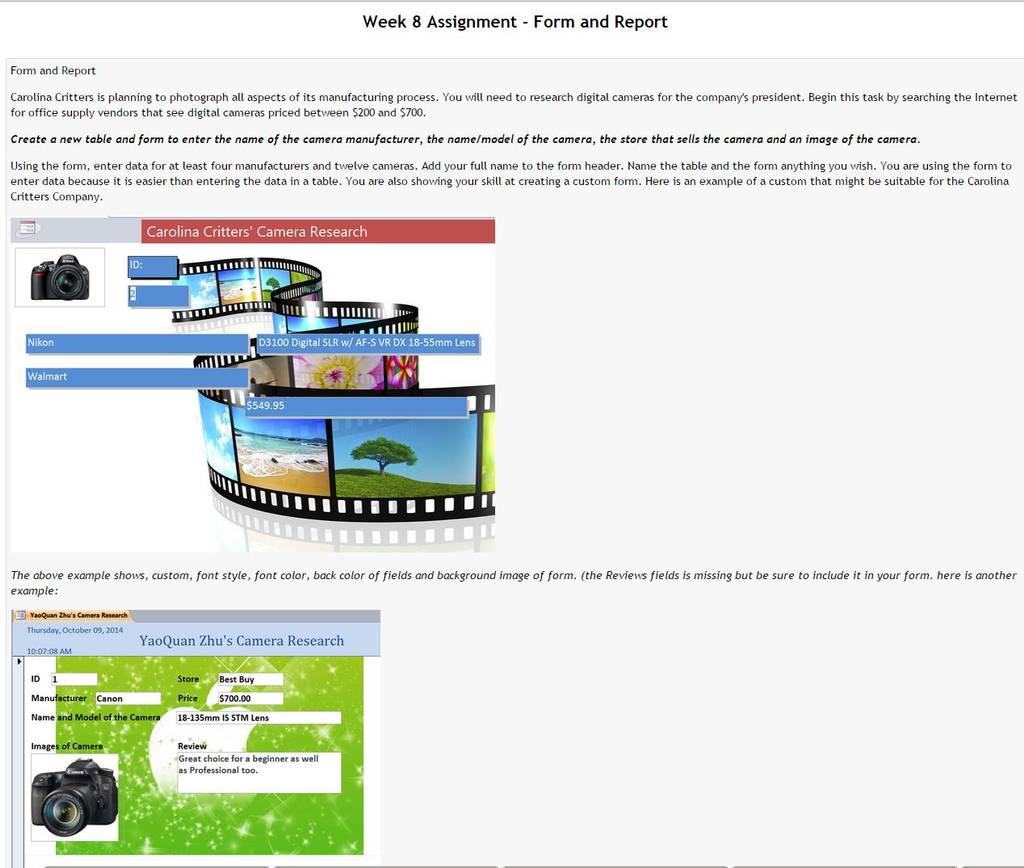
Task: Click the 'Images of Camera' label
Action: click(x=67, y=746)
